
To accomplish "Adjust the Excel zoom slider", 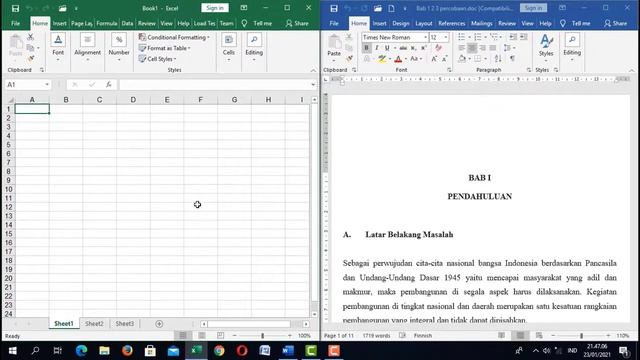I will point(262,336).
